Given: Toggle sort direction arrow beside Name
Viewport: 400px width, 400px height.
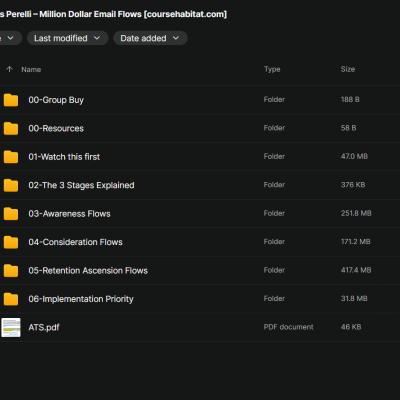Looking at the screenshot, I should [x=9, y=69].
